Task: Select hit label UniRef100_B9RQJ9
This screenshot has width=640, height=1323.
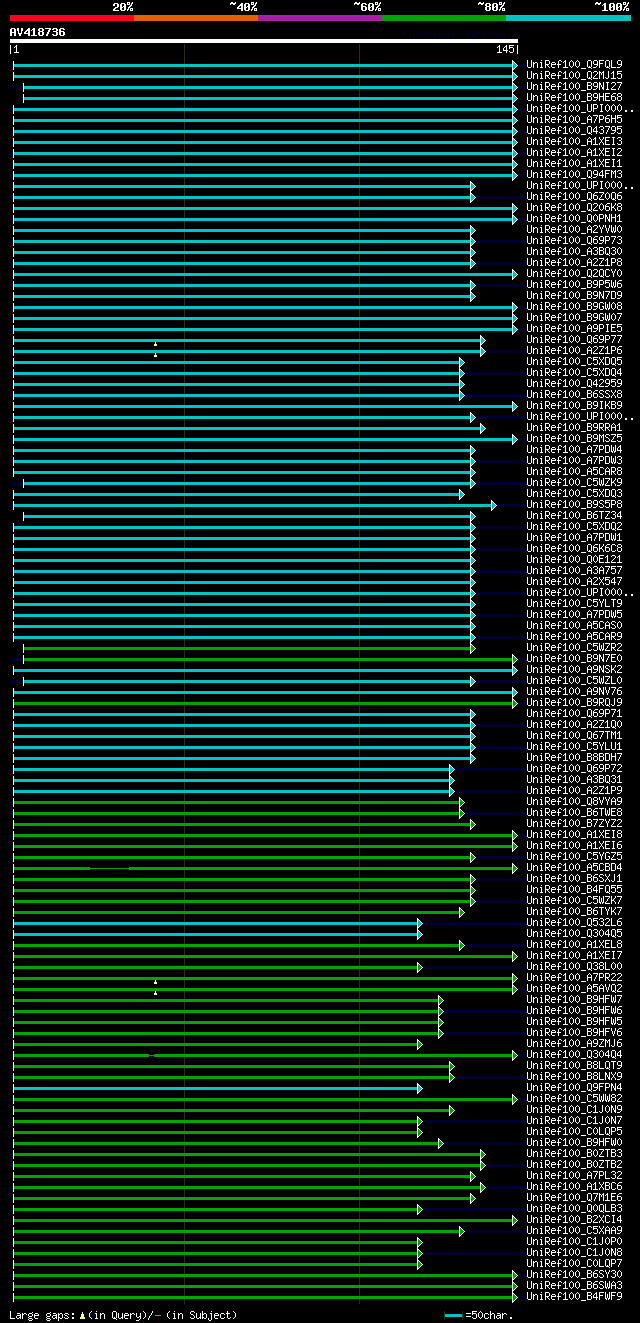Action: [574, 702]
